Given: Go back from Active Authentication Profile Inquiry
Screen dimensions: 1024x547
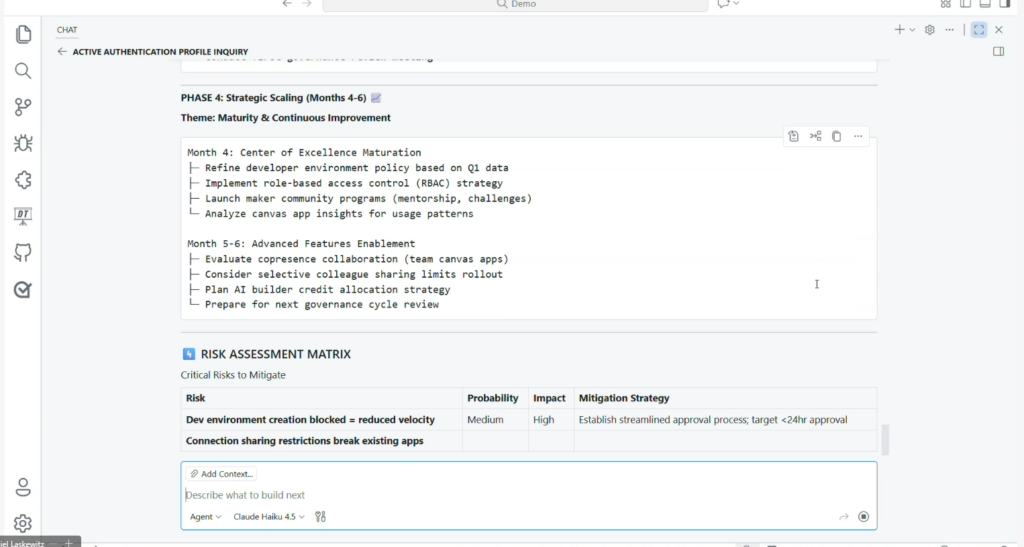Looking at the screenshot, I should coord(62,51).
